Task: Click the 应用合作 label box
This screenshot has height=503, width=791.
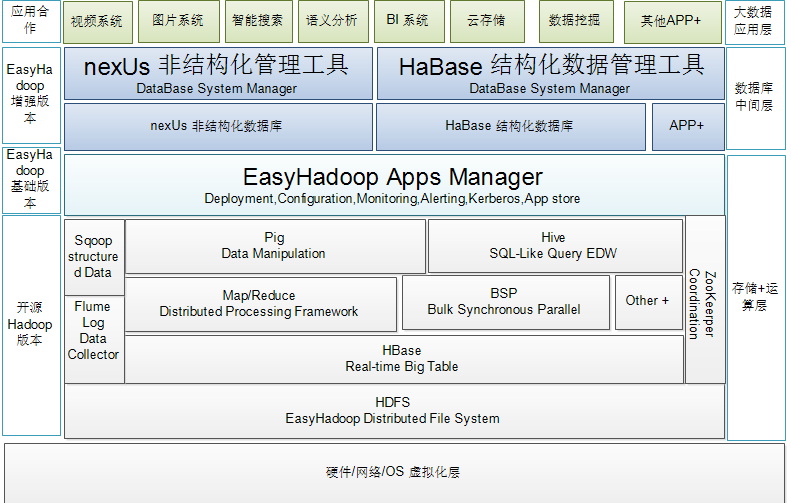Action: 31,21
